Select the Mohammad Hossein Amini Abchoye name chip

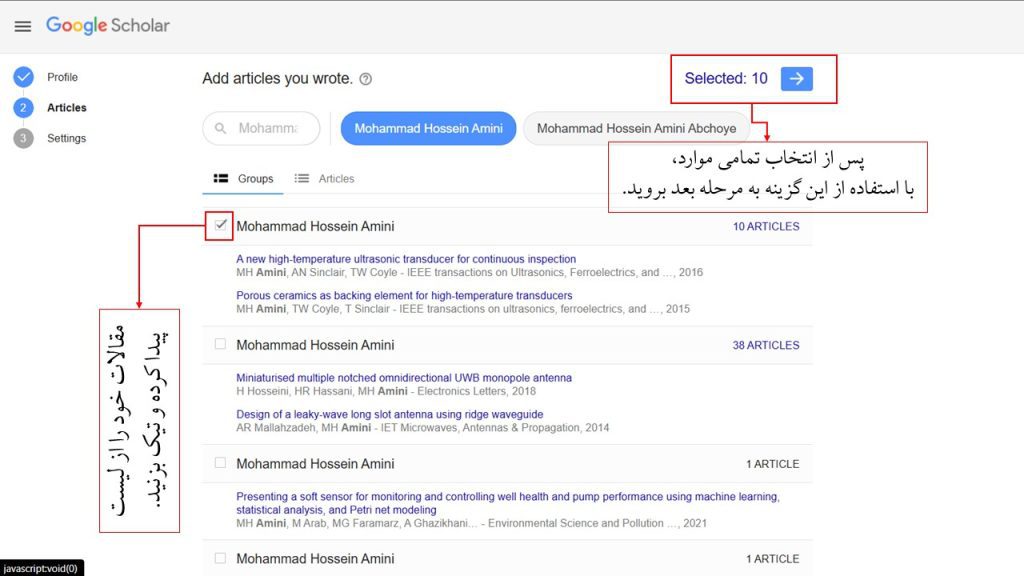pyautogui.click(x=636, y=128)
